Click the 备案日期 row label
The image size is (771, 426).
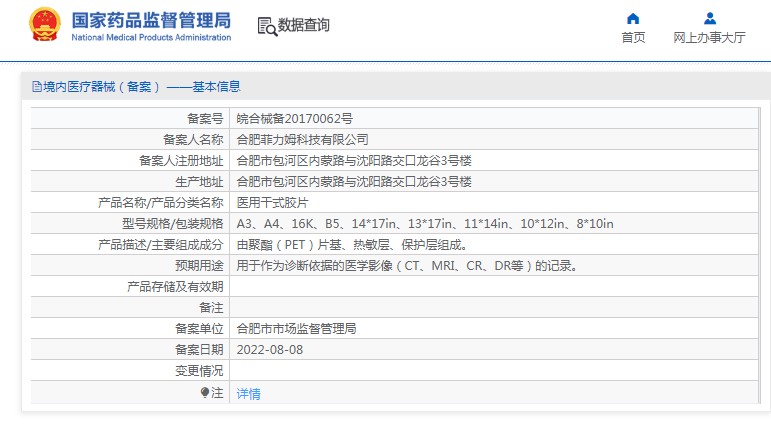pos(199,350)
